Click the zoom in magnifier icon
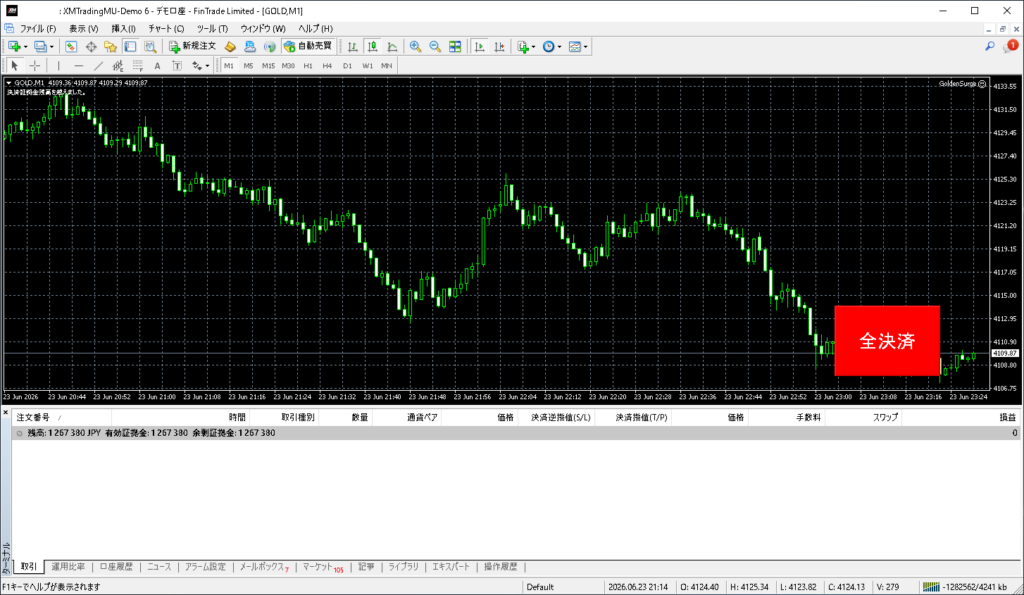 tap(415, 46)
